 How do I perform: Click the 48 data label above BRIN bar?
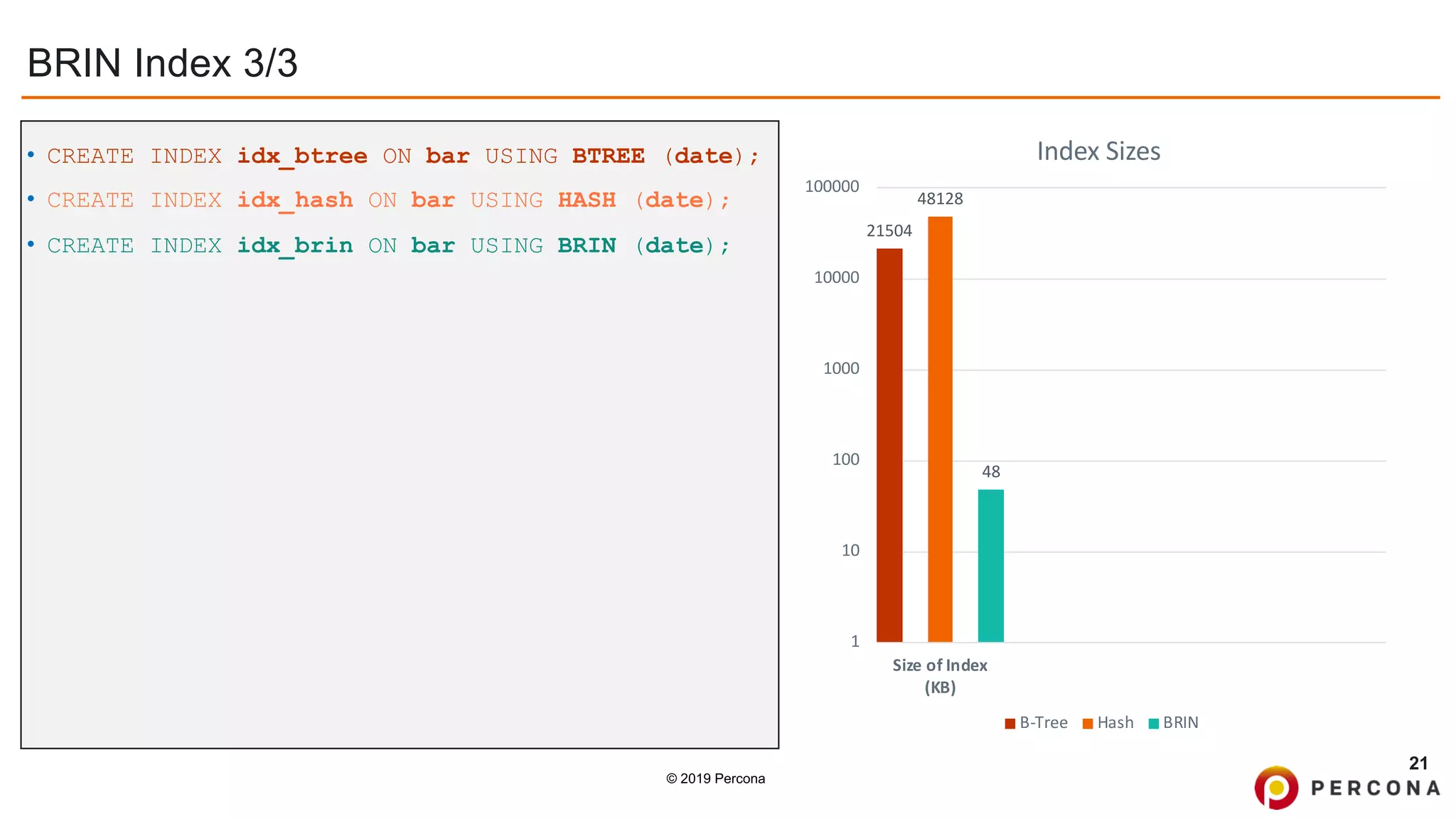pyautogui.click(x=990, y=472)
